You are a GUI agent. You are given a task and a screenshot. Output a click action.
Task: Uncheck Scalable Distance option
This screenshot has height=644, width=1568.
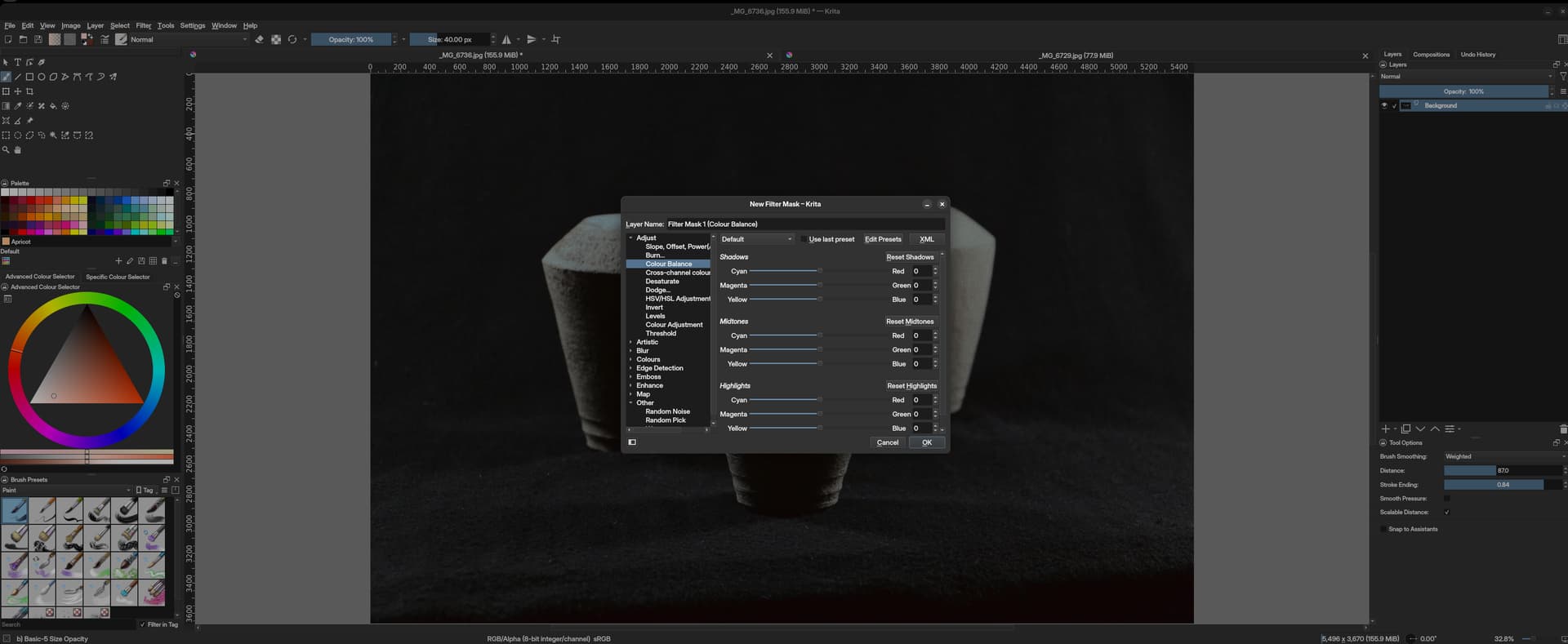coord(1446,513)
